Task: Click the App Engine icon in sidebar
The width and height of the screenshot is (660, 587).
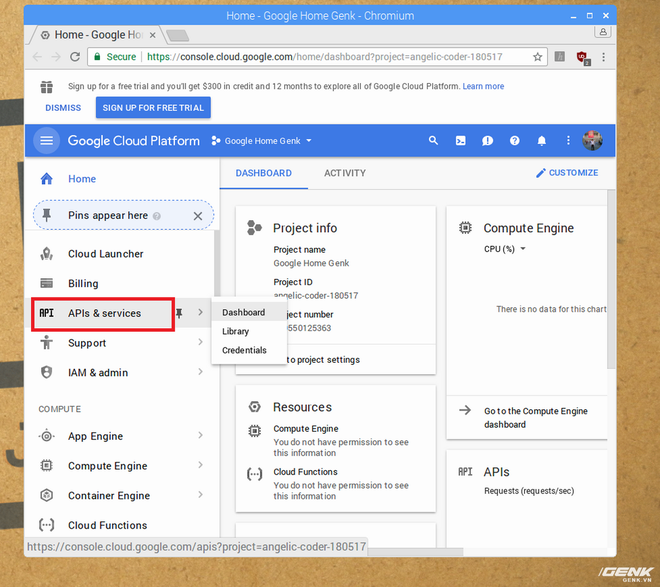Action: pos(47,436)
